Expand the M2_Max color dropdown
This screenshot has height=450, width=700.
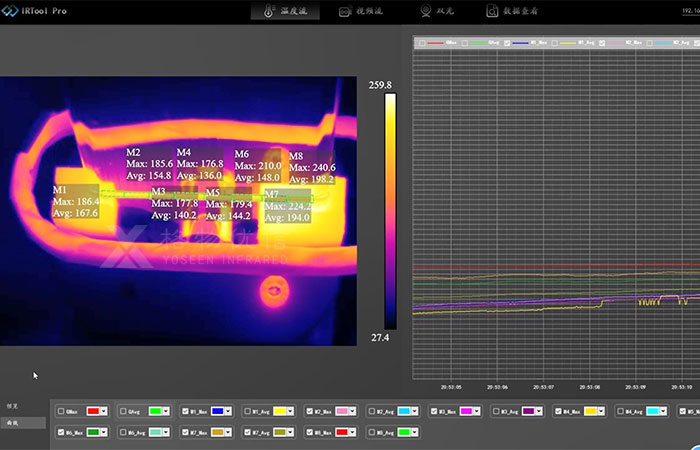coord(352,411)
